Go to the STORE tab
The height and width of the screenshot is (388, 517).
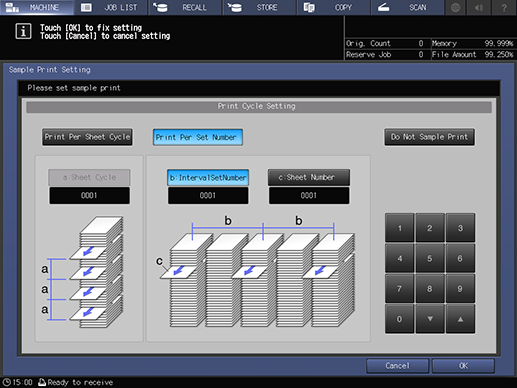pyautogui.click(x=260, y=7)
